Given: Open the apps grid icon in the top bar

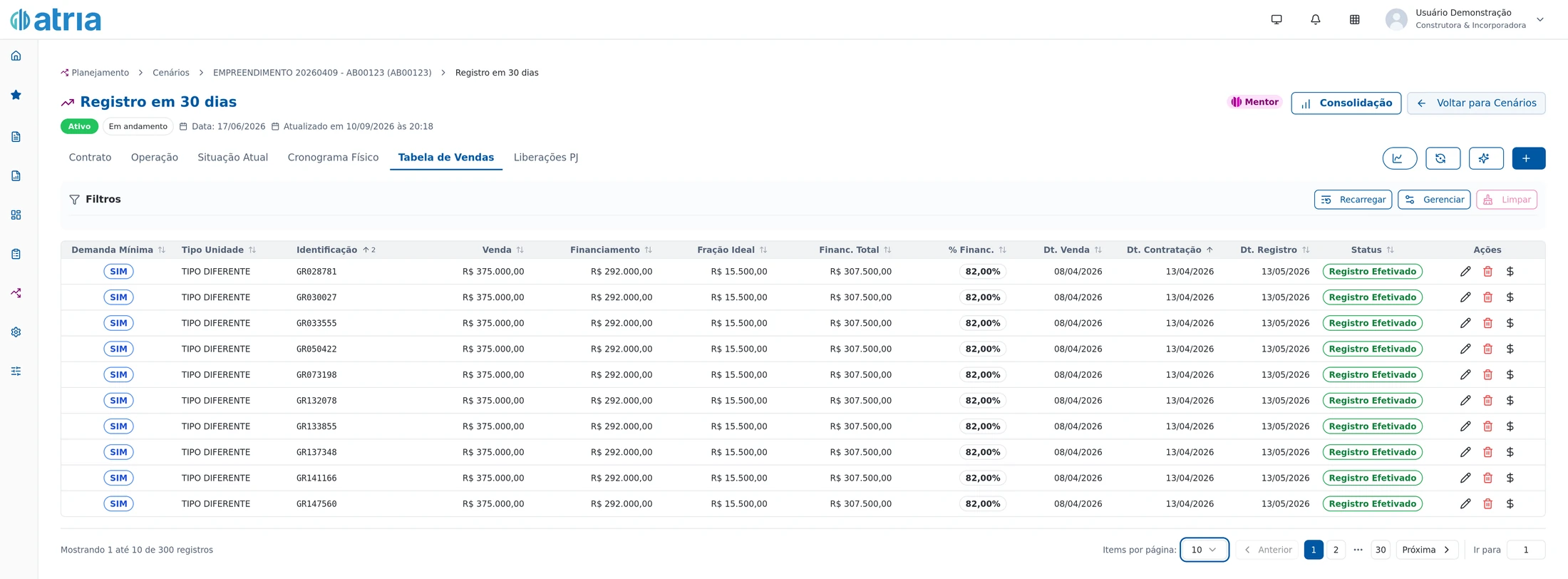Looking at the screenshot, I should 1355,20.
